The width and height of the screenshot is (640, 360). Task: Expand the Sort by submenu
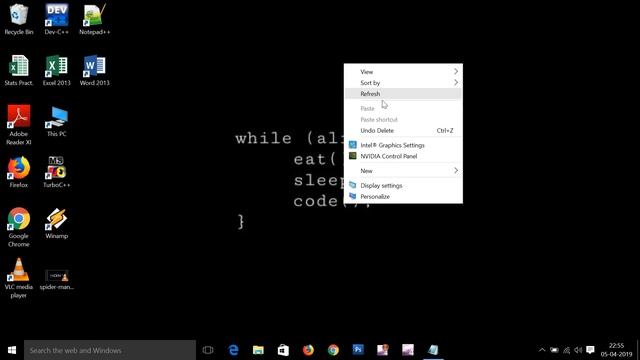coord(403,83)
